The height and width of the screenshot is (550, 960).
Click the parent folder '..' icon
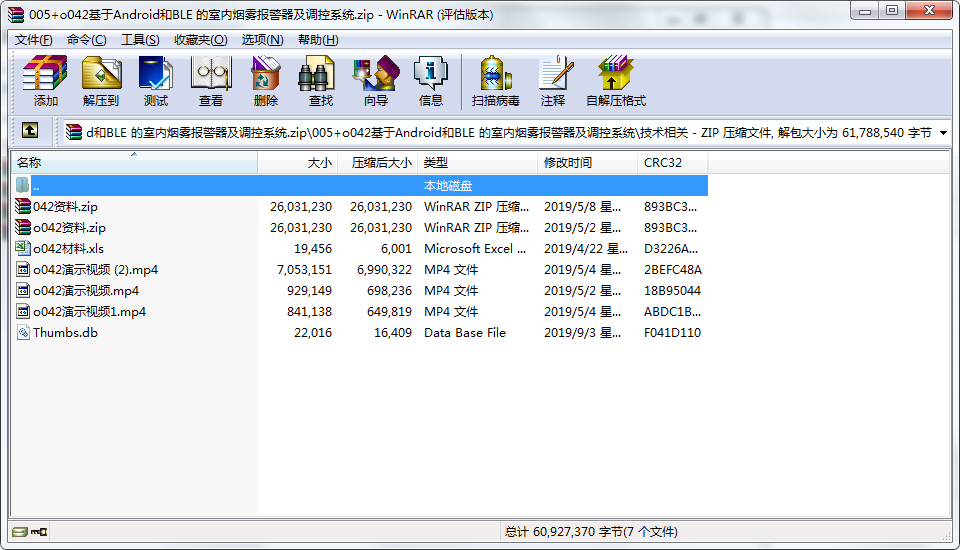tap(23, 185)
